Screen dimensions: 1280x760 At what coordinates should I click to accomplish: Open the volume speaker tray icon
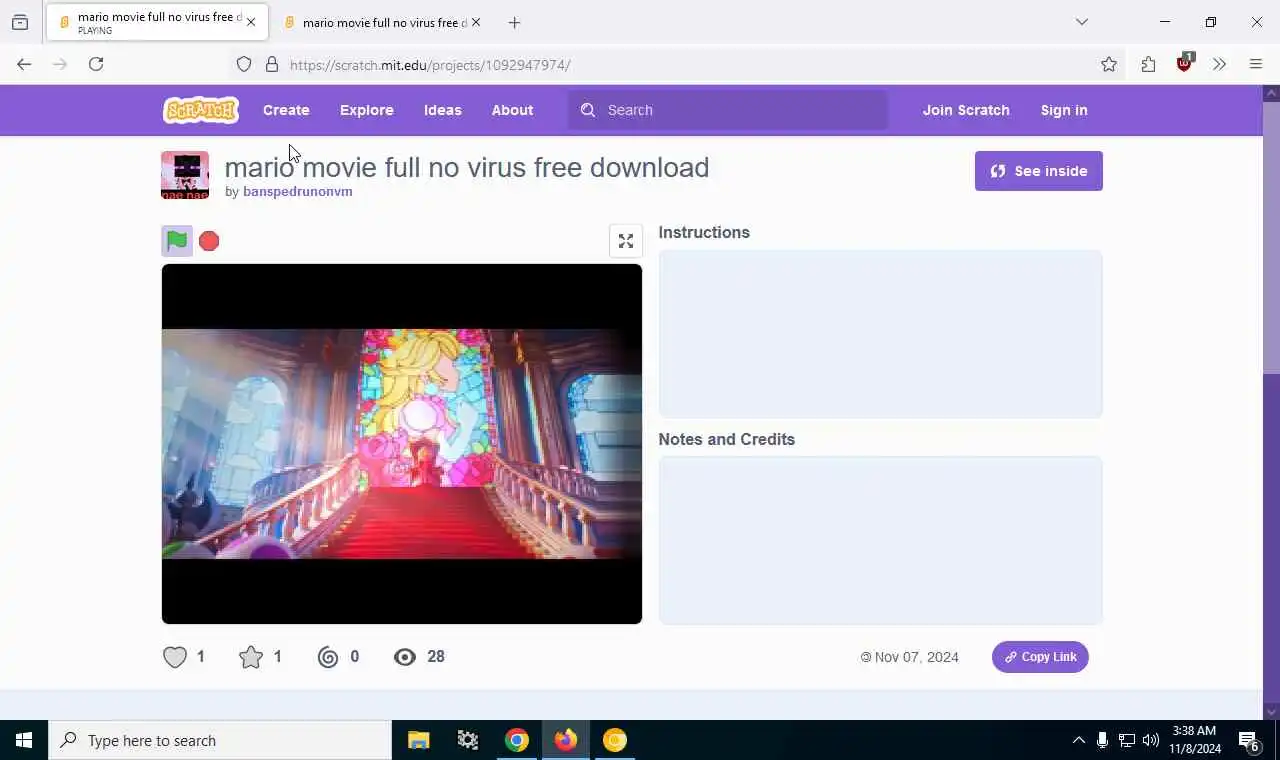pyautogui.click(x=1151, y=740)
